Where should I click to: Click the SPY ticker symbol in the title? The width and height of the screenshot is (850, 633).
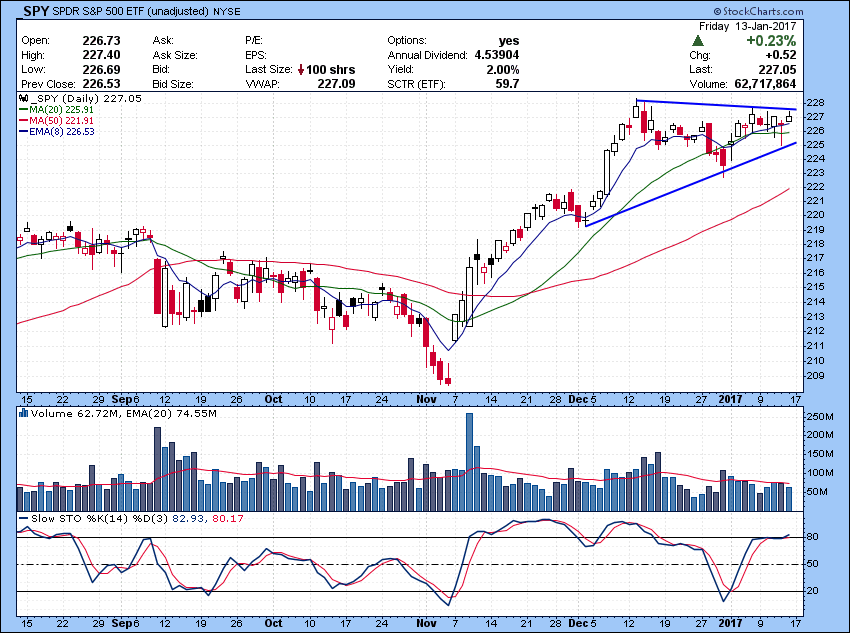coord(36,11)
